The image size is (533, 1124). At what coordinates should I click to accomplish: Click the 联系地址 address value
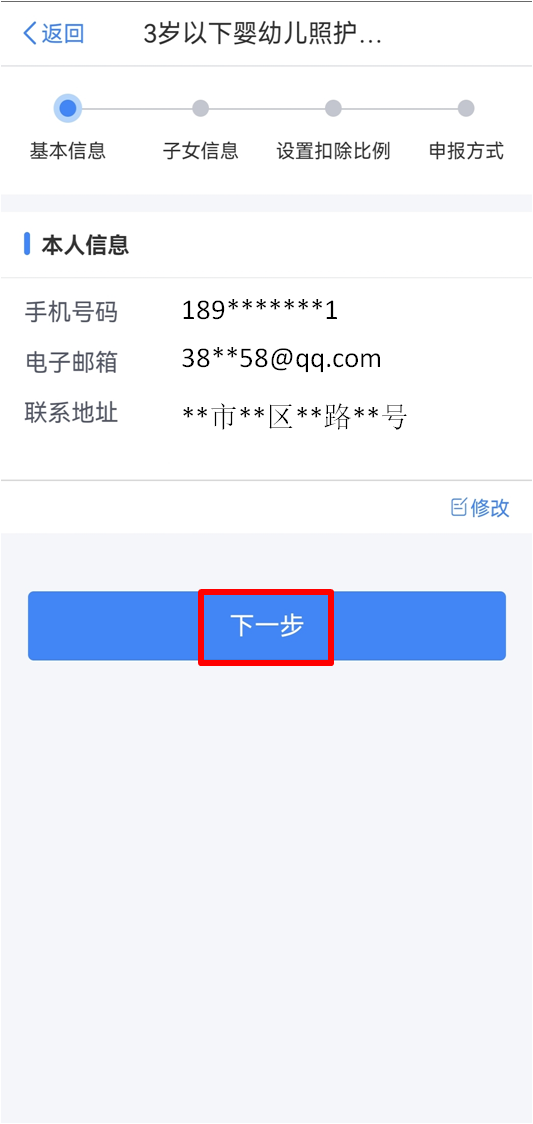pyautogui.click(x=294, y=416)
